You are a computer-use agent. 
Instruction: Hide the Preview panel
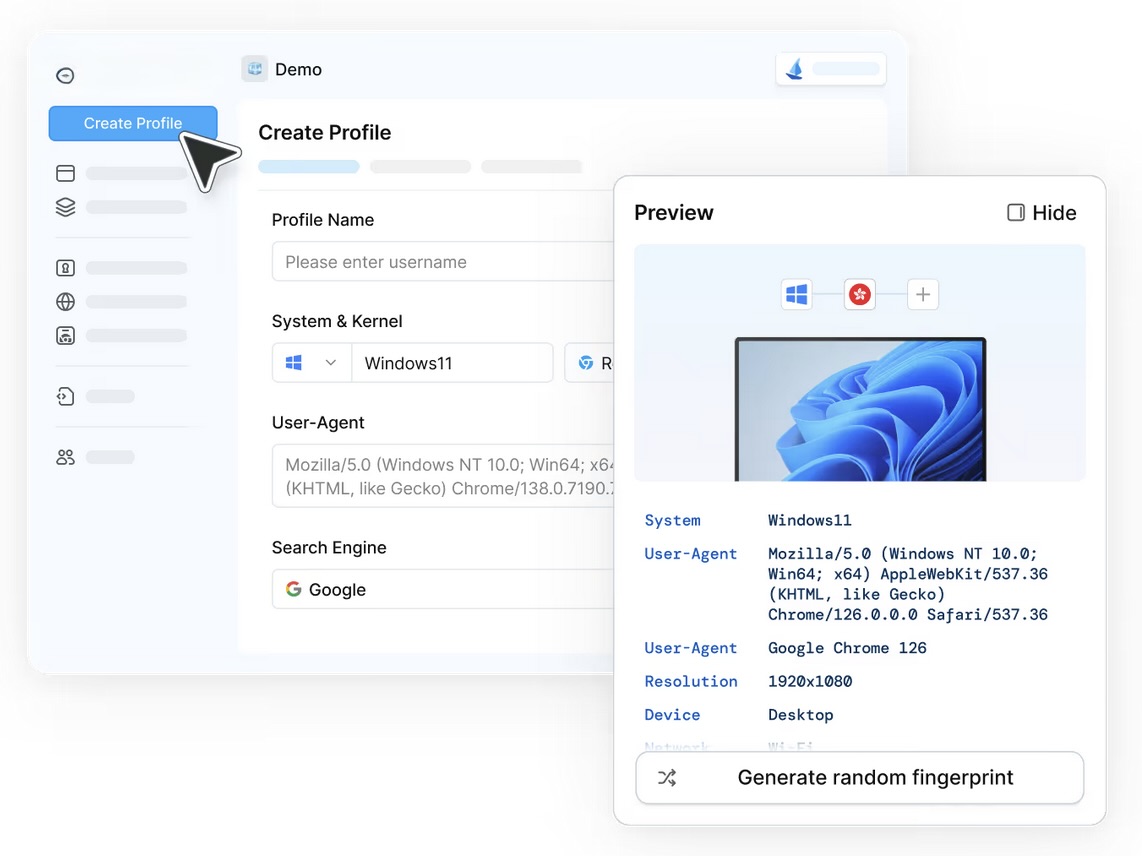click(1041, 213)
